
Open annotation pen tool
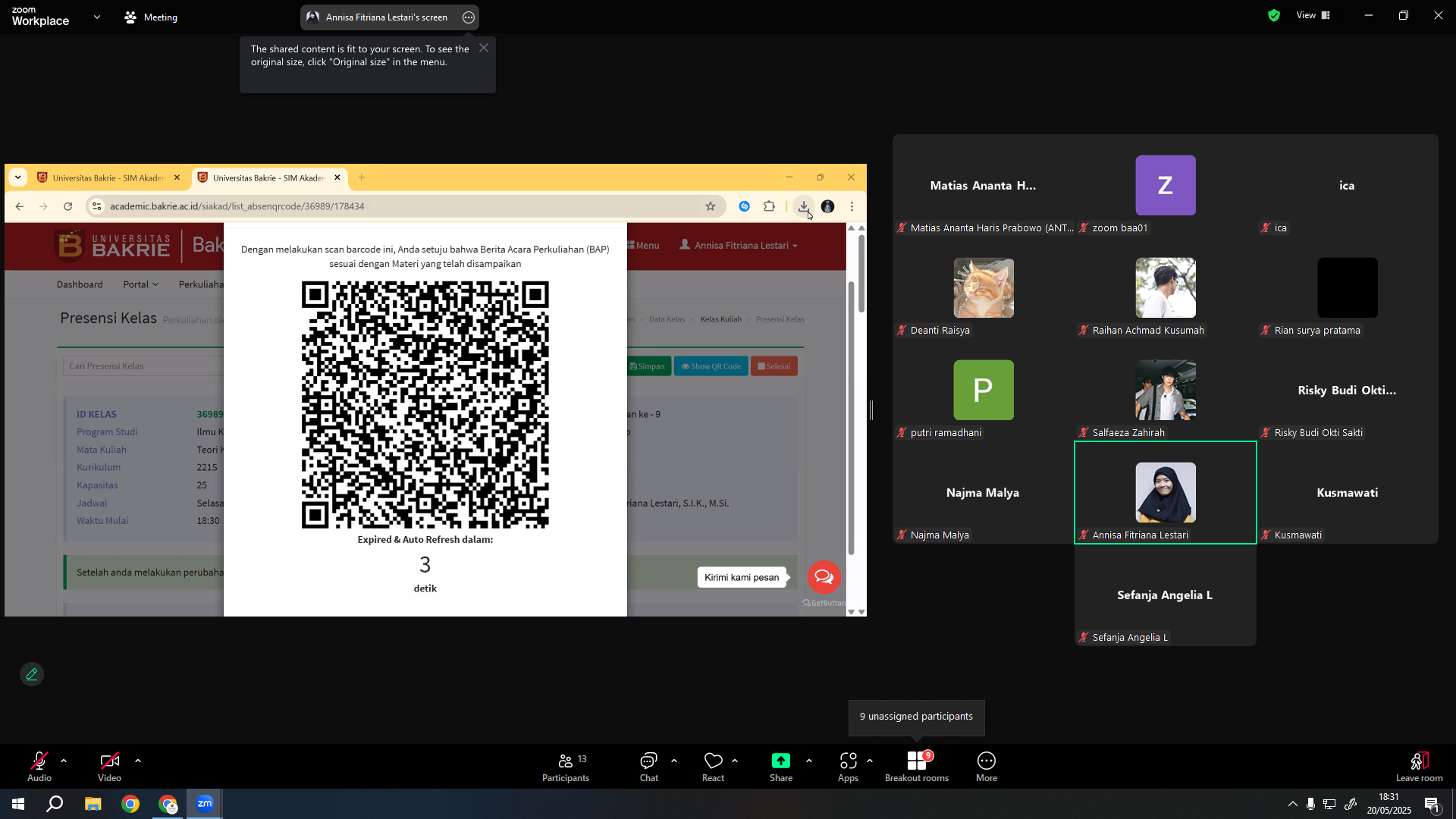32,674
